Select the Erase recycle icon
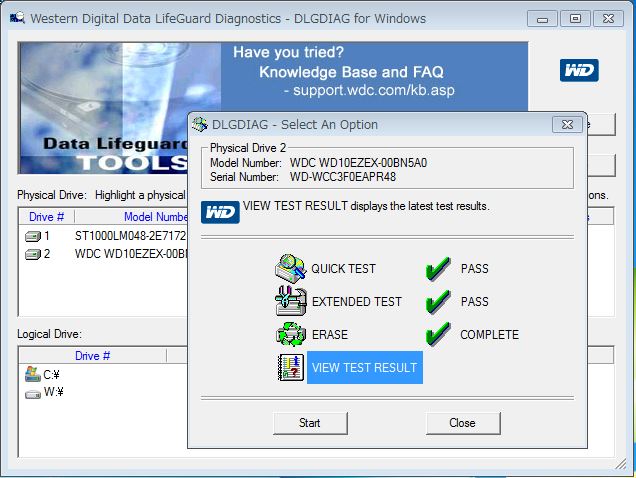This screenshot has height=478, width=636. [290, 334]
